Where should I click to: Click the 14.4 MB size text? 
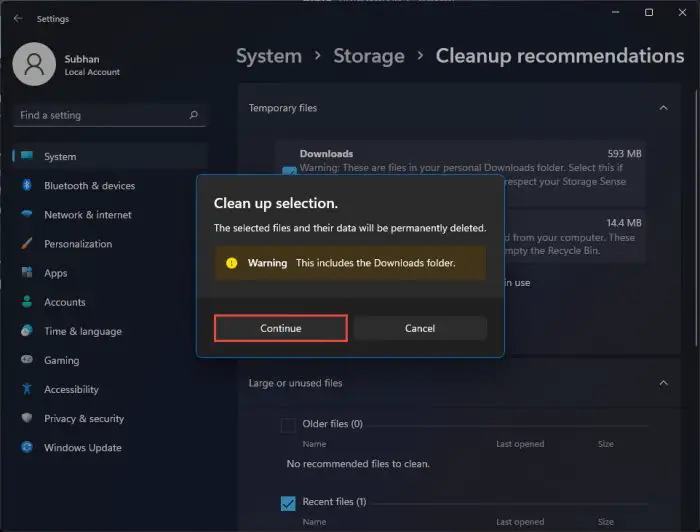624,223
